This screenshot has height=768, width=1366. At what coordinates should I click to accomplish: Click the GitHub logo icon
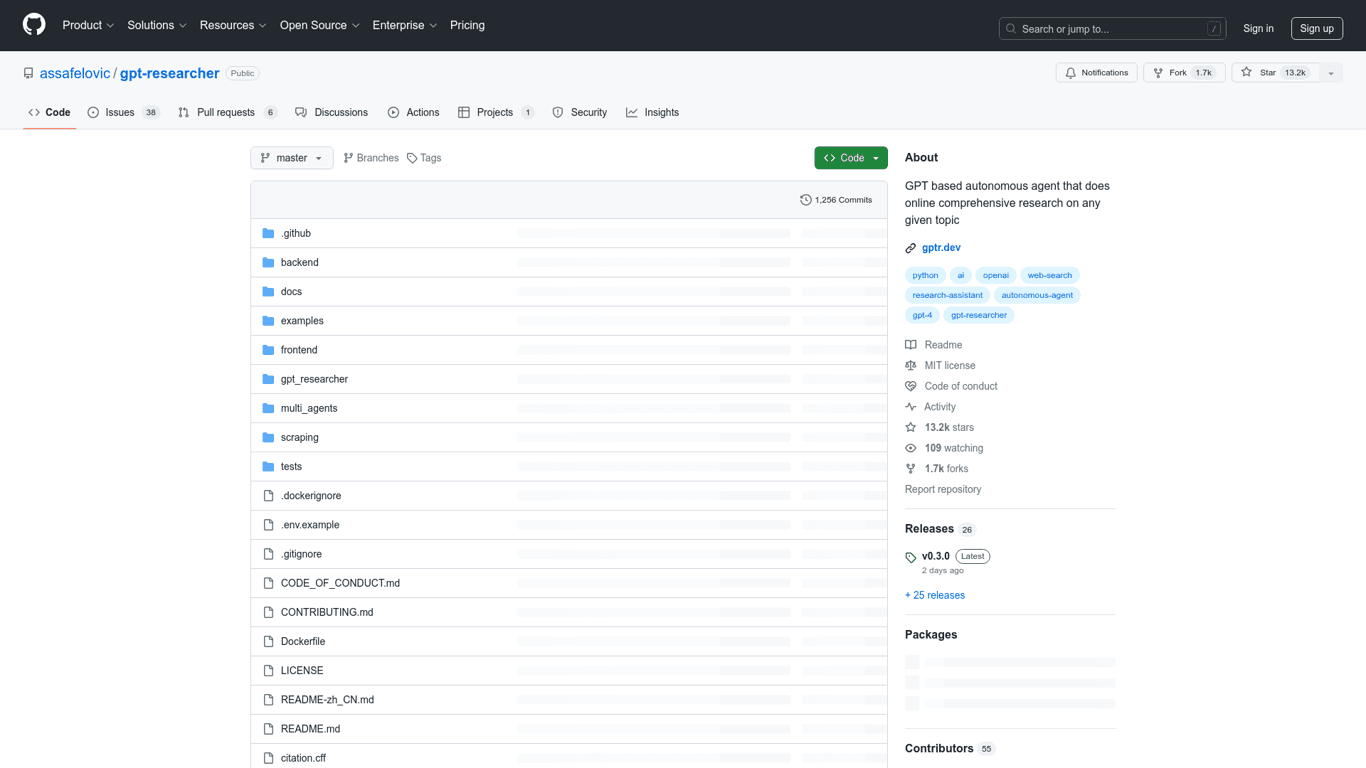34,25
